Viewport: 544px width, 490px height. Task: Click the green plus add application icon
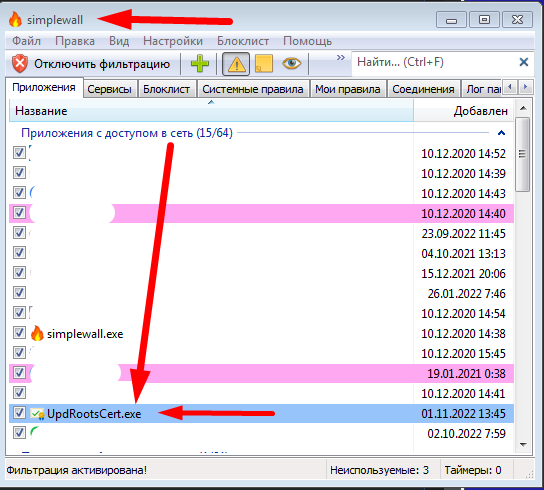click(x=200, y=64)
